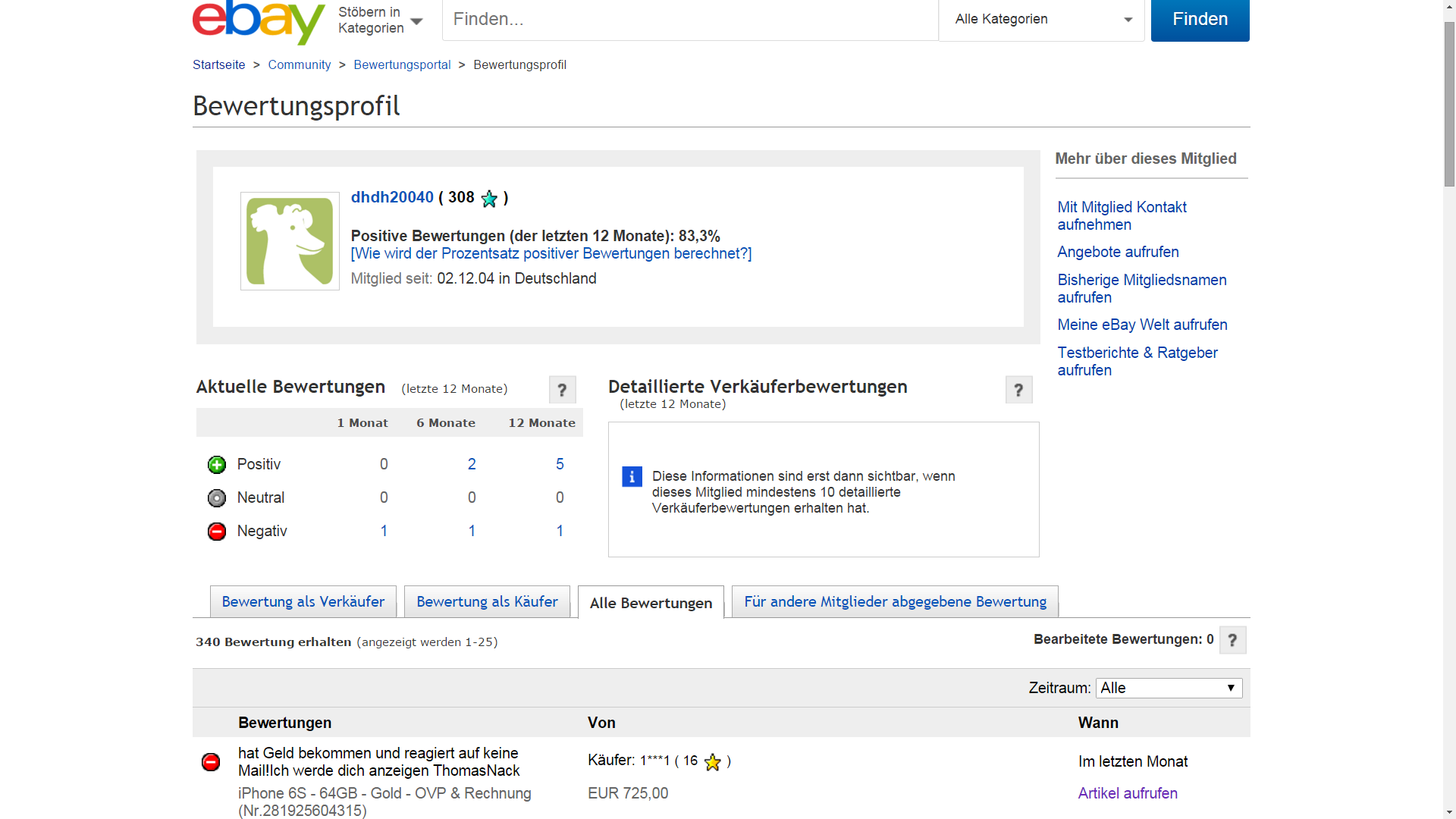Click the gray Neutral rating icon

pyautogui.click(x=217, y=497)
